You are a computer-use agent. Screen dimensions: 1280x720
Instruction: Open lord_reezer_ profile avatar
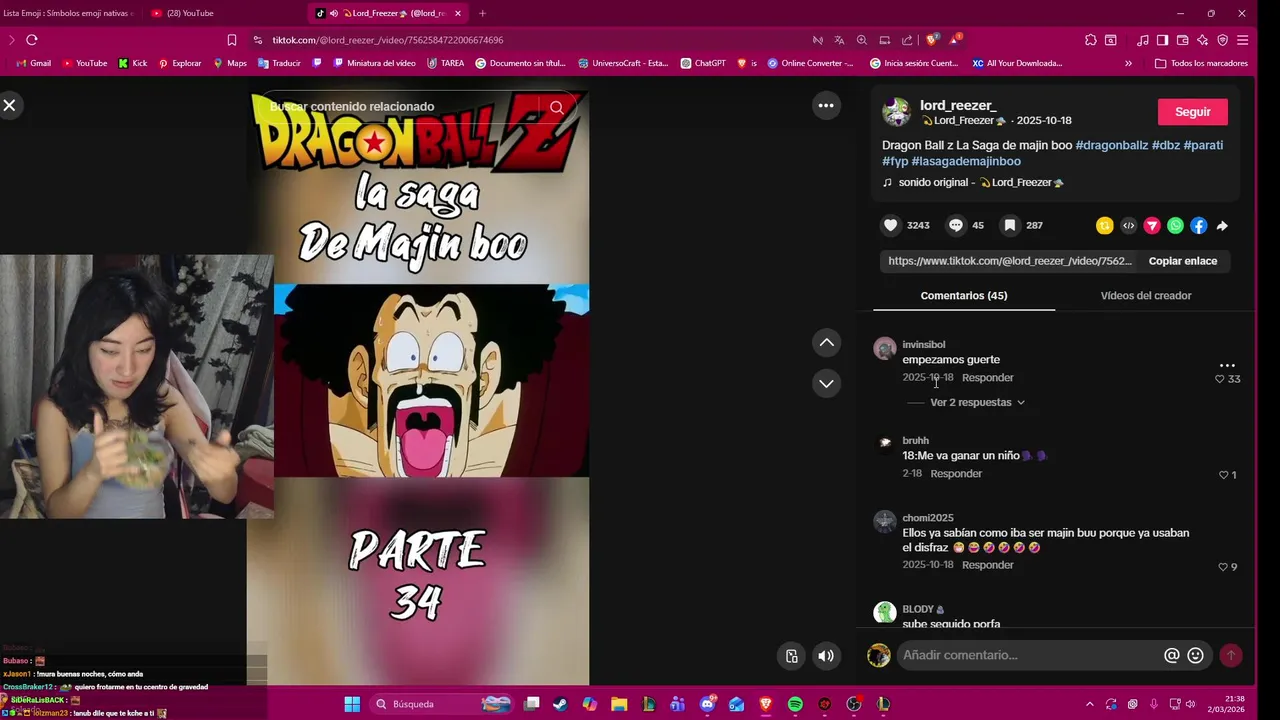click(896, 112)
